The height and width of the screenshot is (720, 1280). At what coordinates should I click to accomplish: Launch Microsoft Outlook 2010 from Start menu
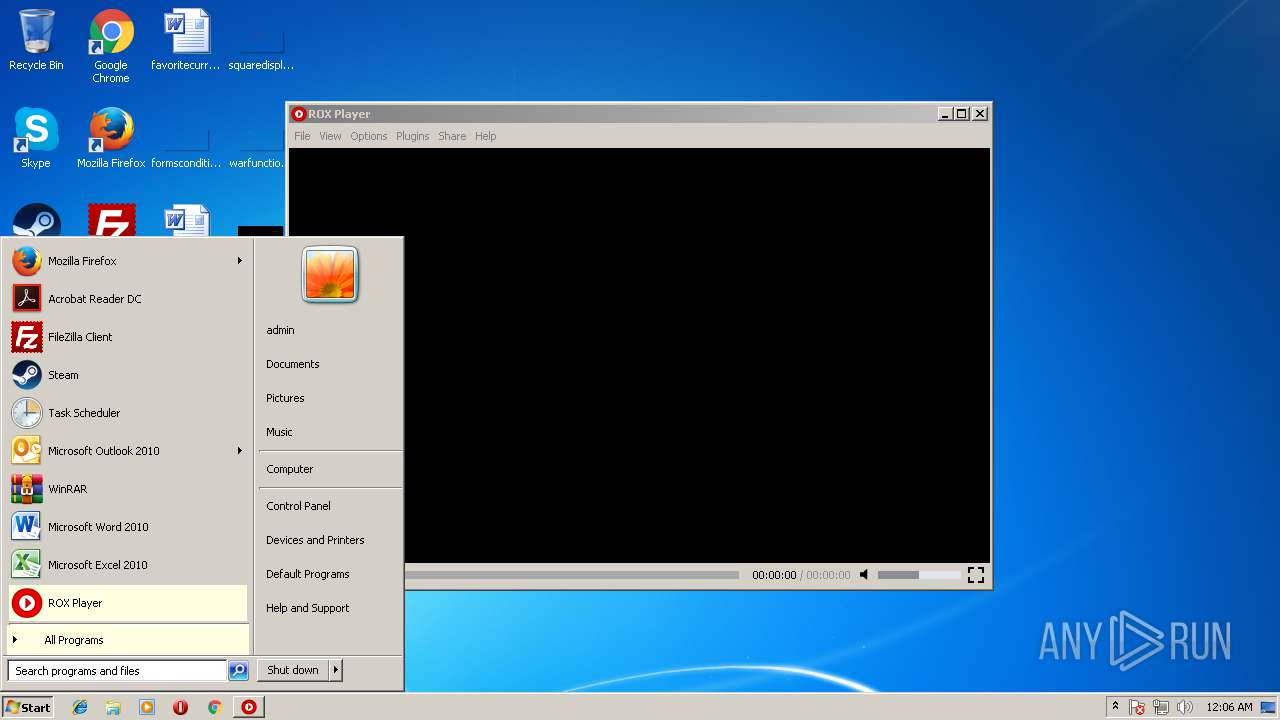(x=127, y=451)
